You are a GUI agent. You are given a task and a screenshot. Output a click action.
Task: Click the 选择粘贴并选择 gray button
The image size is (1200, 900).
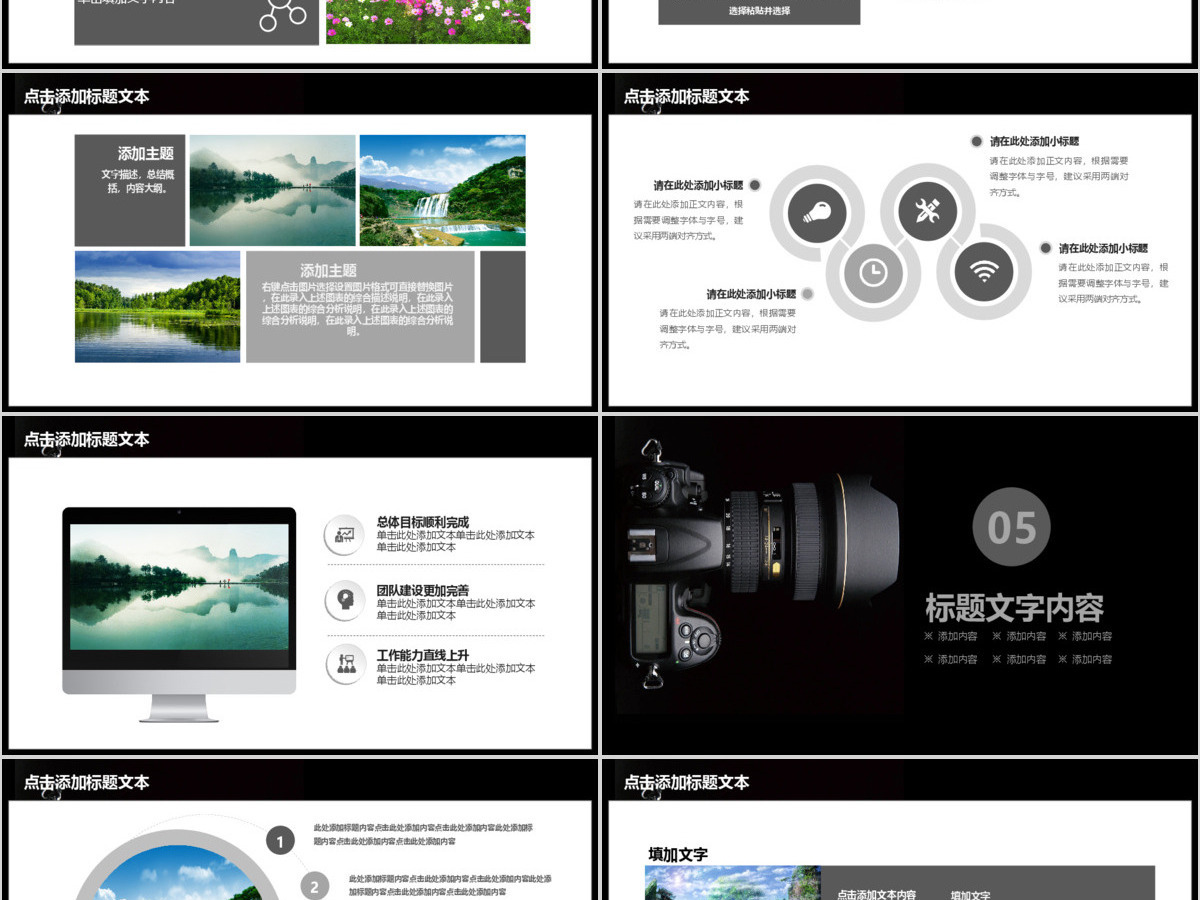[x=759, y=12]
